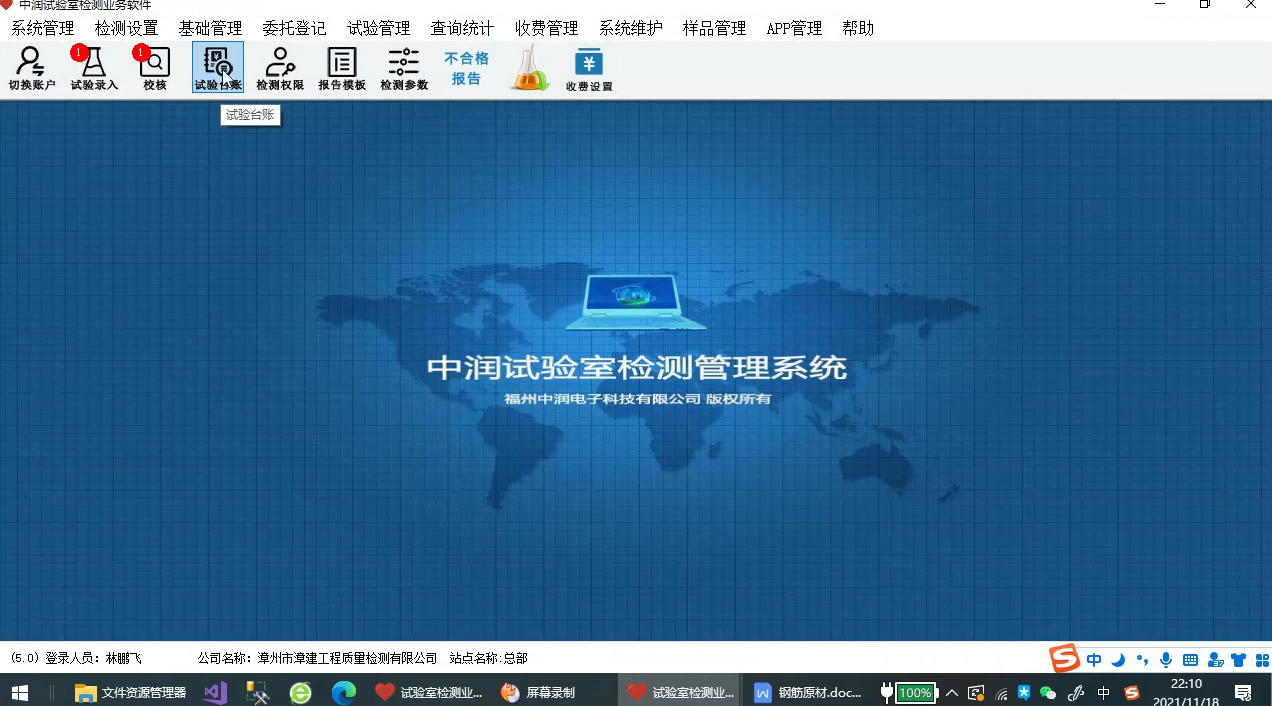Screen dimensions: 1272x706
Task: Open the 试验管理 menu
Action: (379, 28)
